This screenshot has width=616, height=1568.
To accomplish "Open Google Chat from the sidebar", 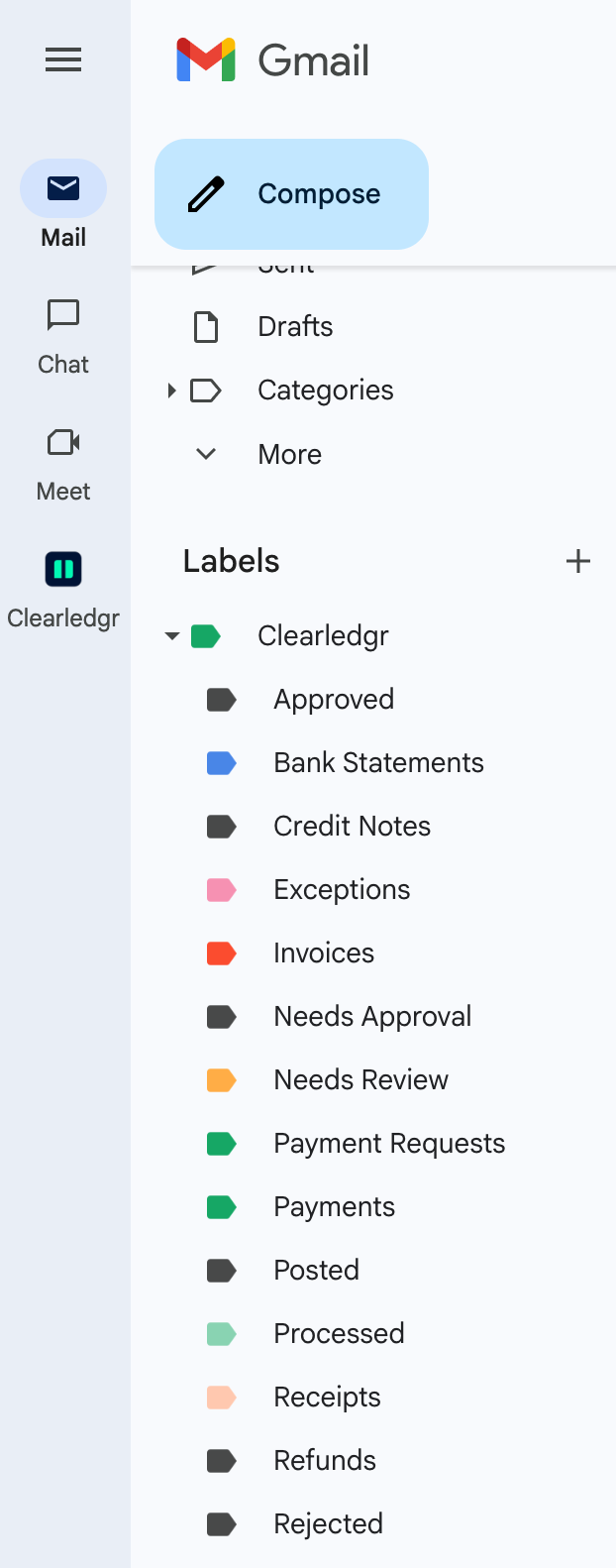I will tap(62, 314).
